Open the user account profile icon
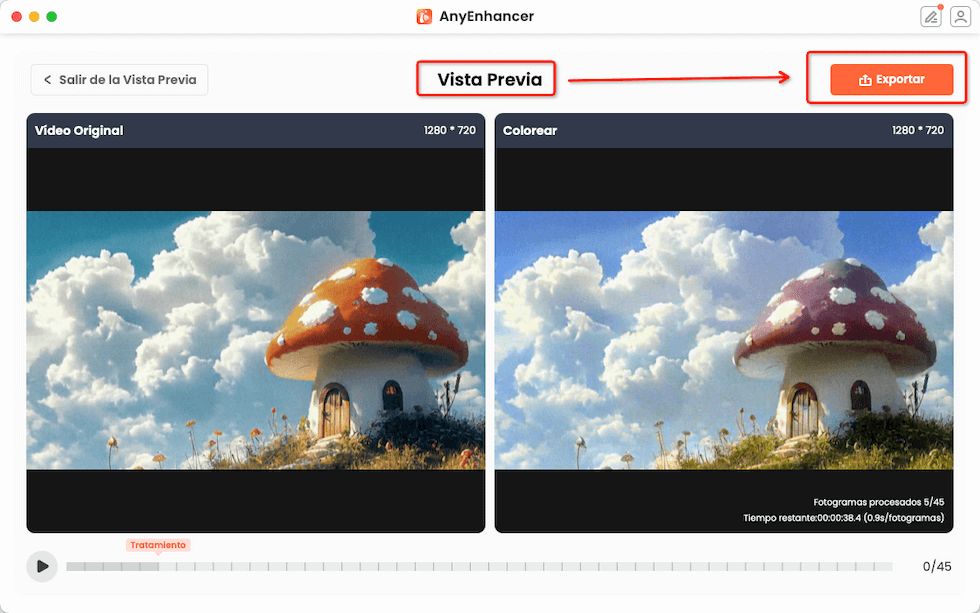This screenshot has height=613, width=980. coord(959,16)
